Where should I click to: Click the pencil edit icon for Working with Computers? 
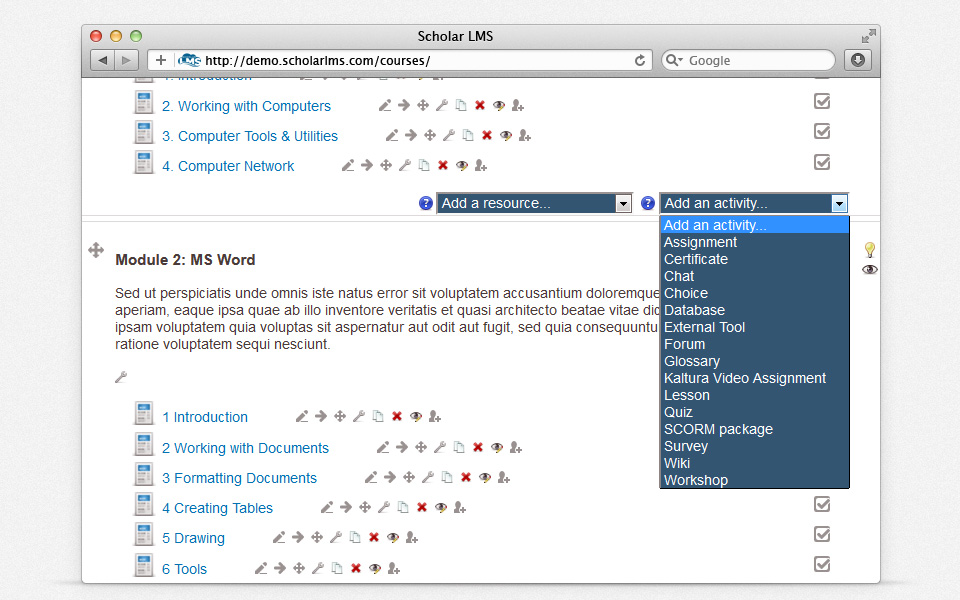coord(385,106)
